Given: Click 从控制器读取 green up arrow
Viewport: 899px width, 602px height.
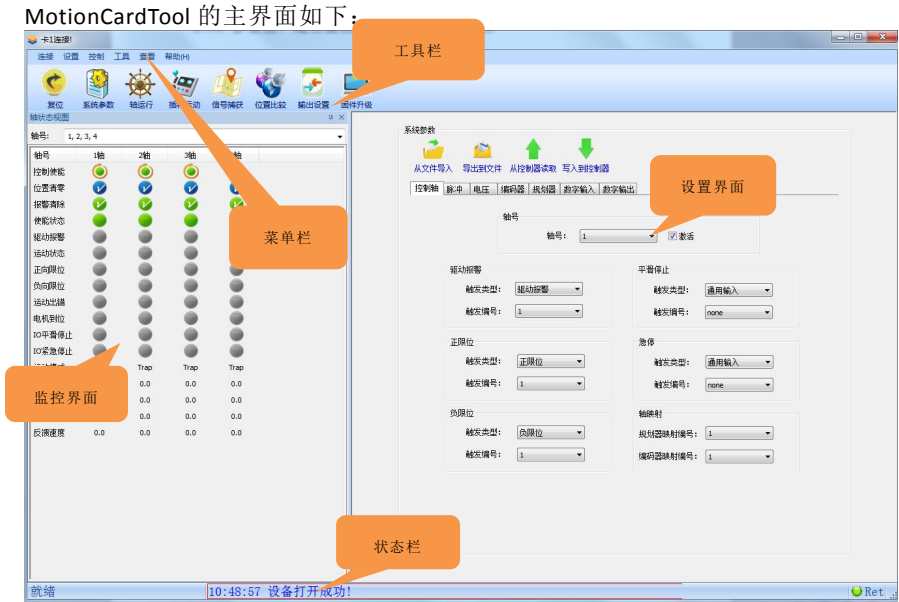Looking at the screenshot, I should [533, 151].
